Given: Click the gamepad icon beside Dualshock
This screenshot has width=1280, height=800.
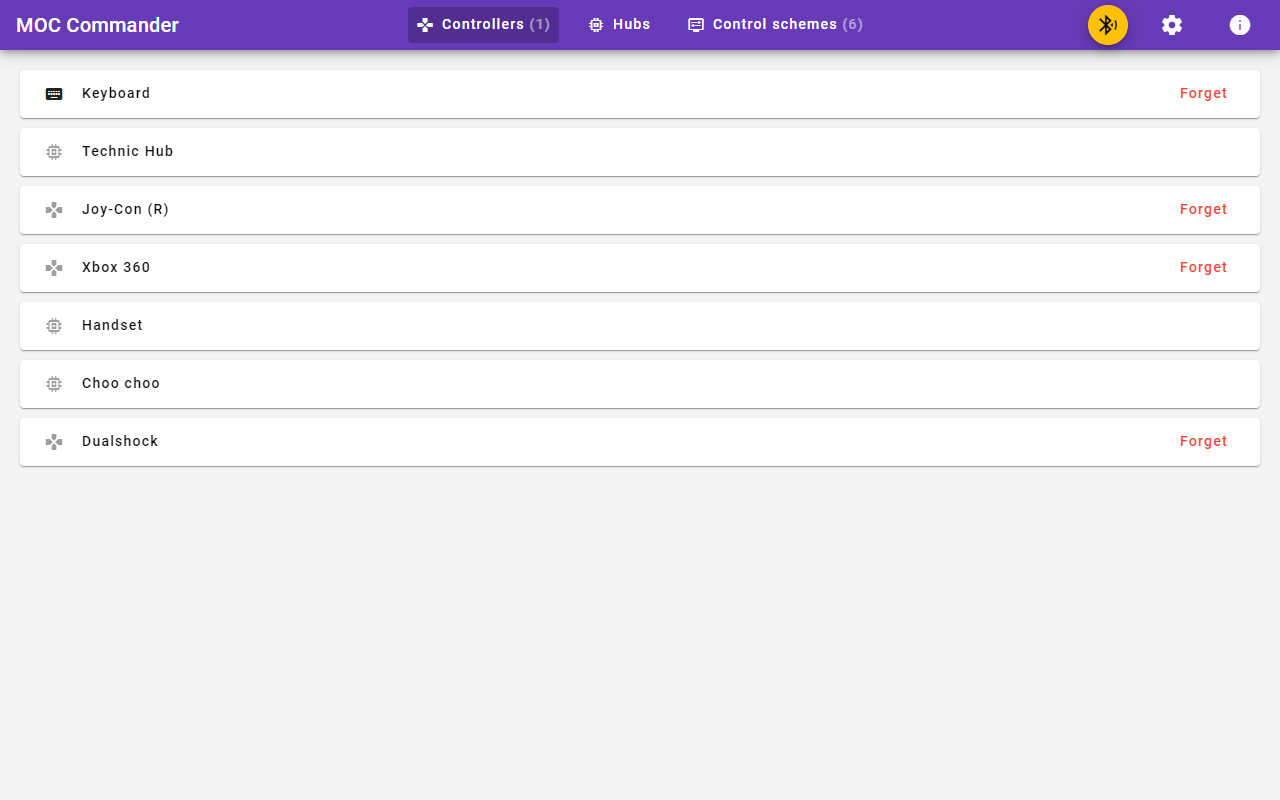Looking at the screenshot, I should (54, 442).
